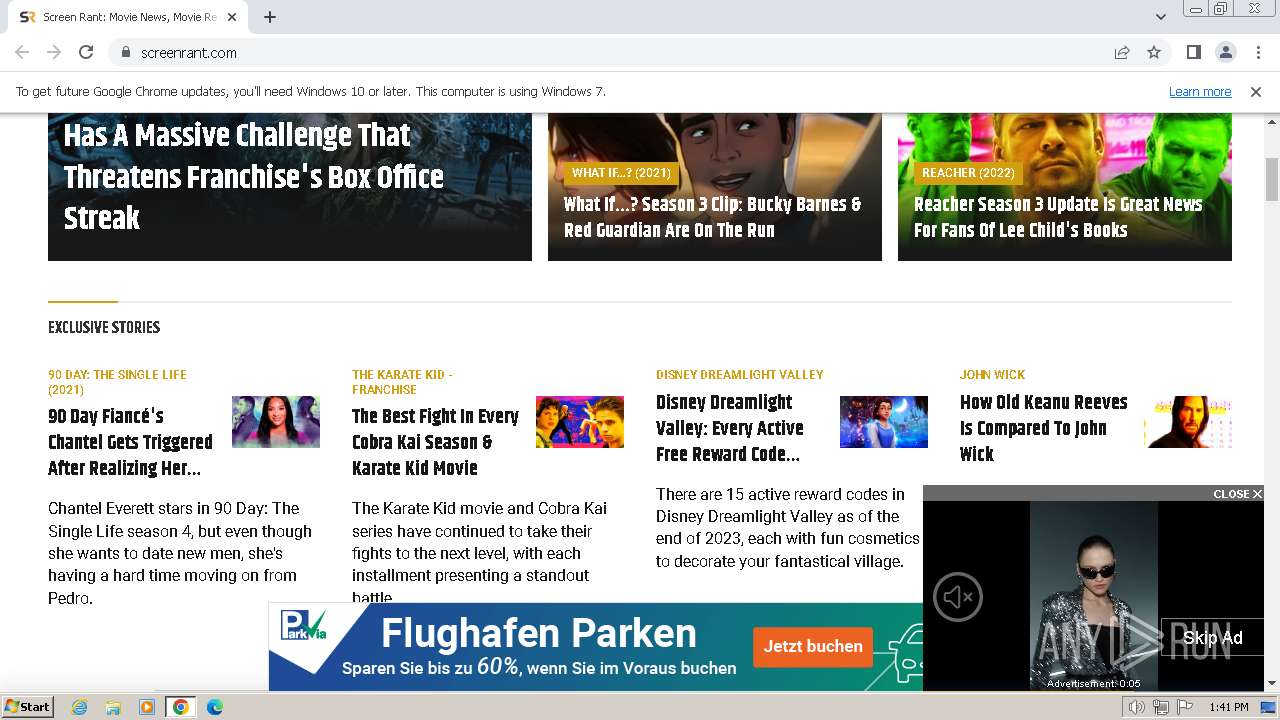The width and height of the screenshot is (1280, 720).
Task: Read Dreamlight Valley reward code article
Action: click(730, 428)
